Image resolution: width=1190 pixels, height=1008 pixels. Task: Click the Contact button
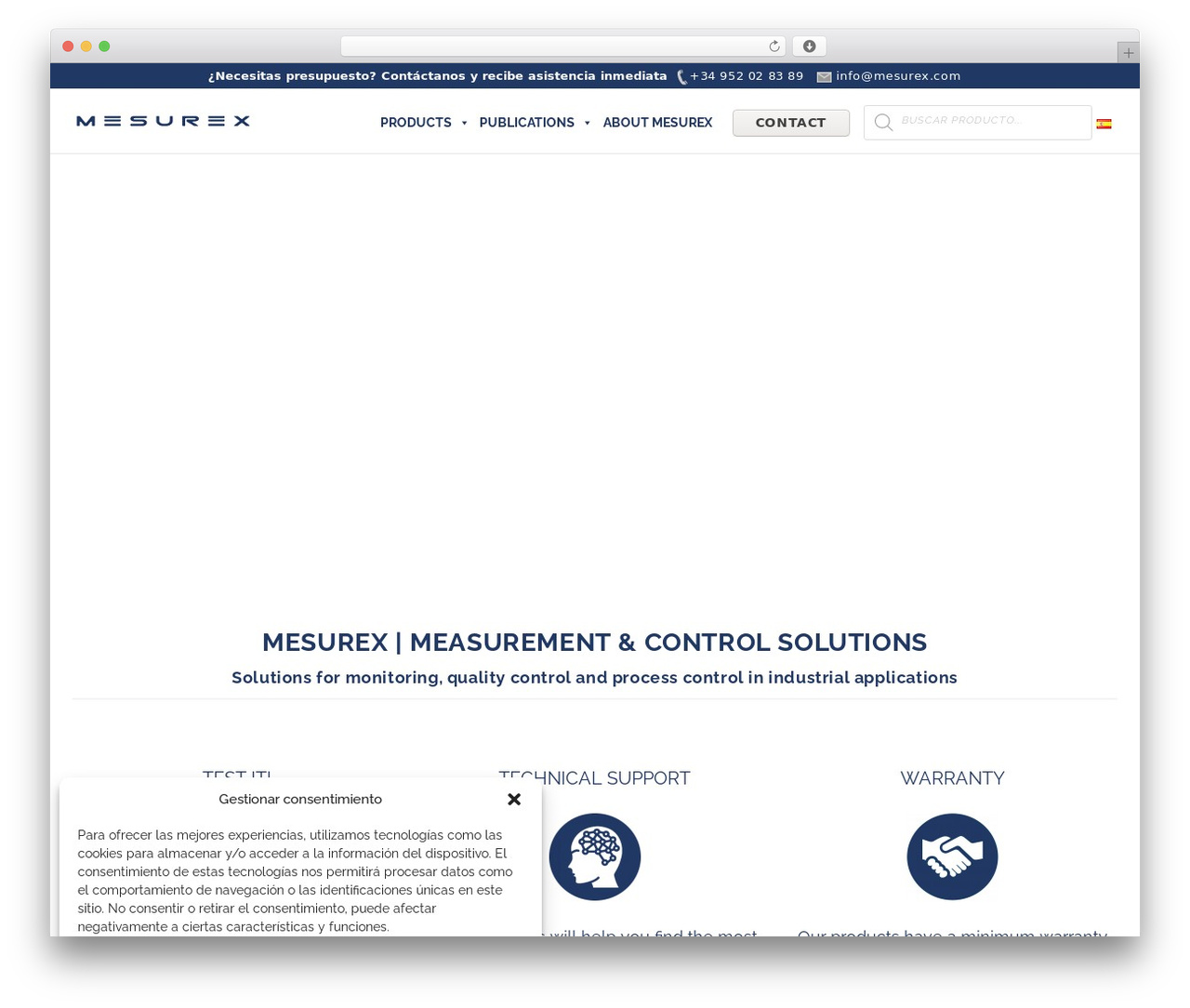(791, 123)
